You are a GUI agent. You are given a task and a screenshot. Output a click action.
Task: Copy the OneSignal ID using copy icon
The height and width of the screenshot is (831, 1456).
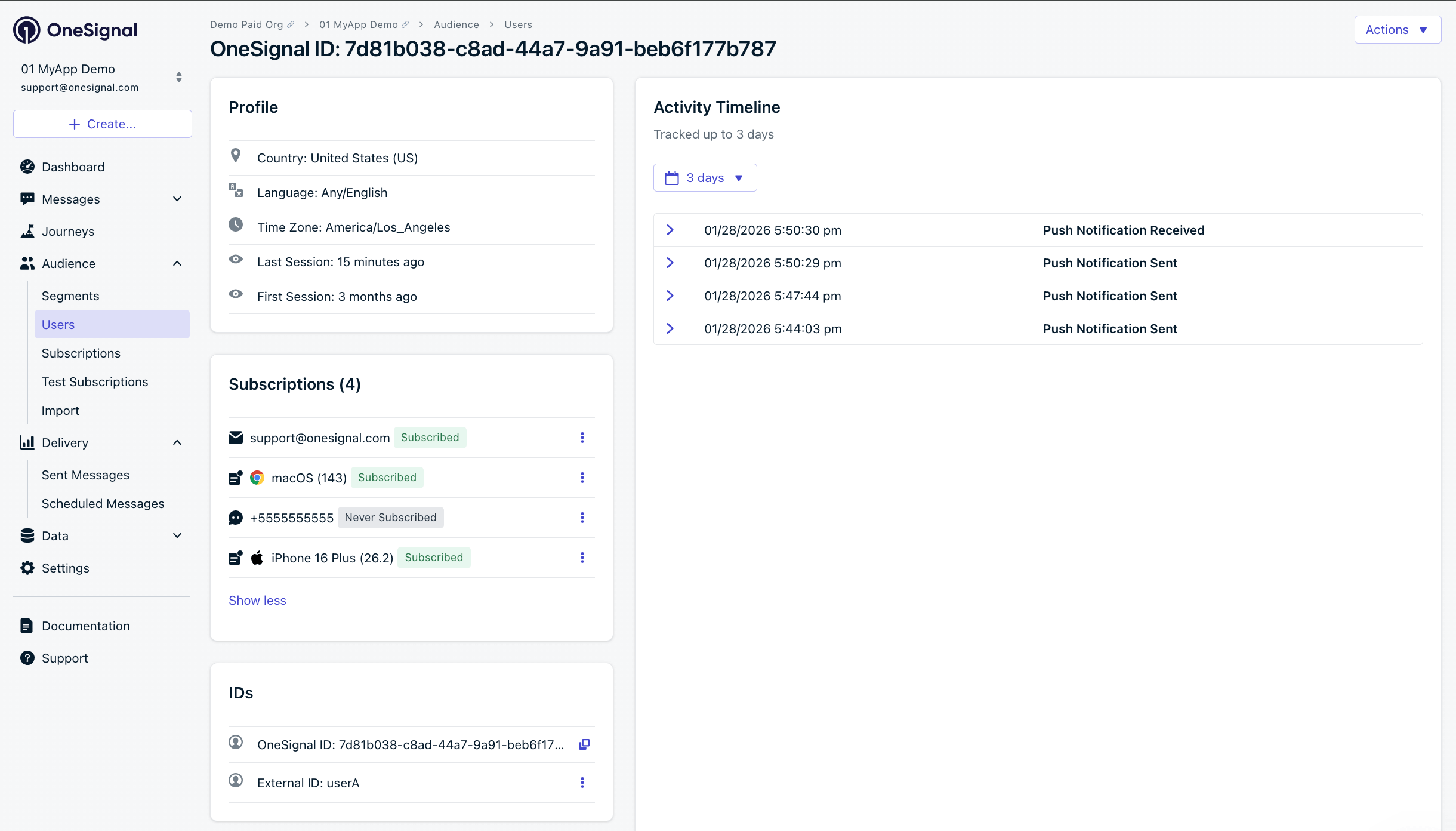[584, 744]
